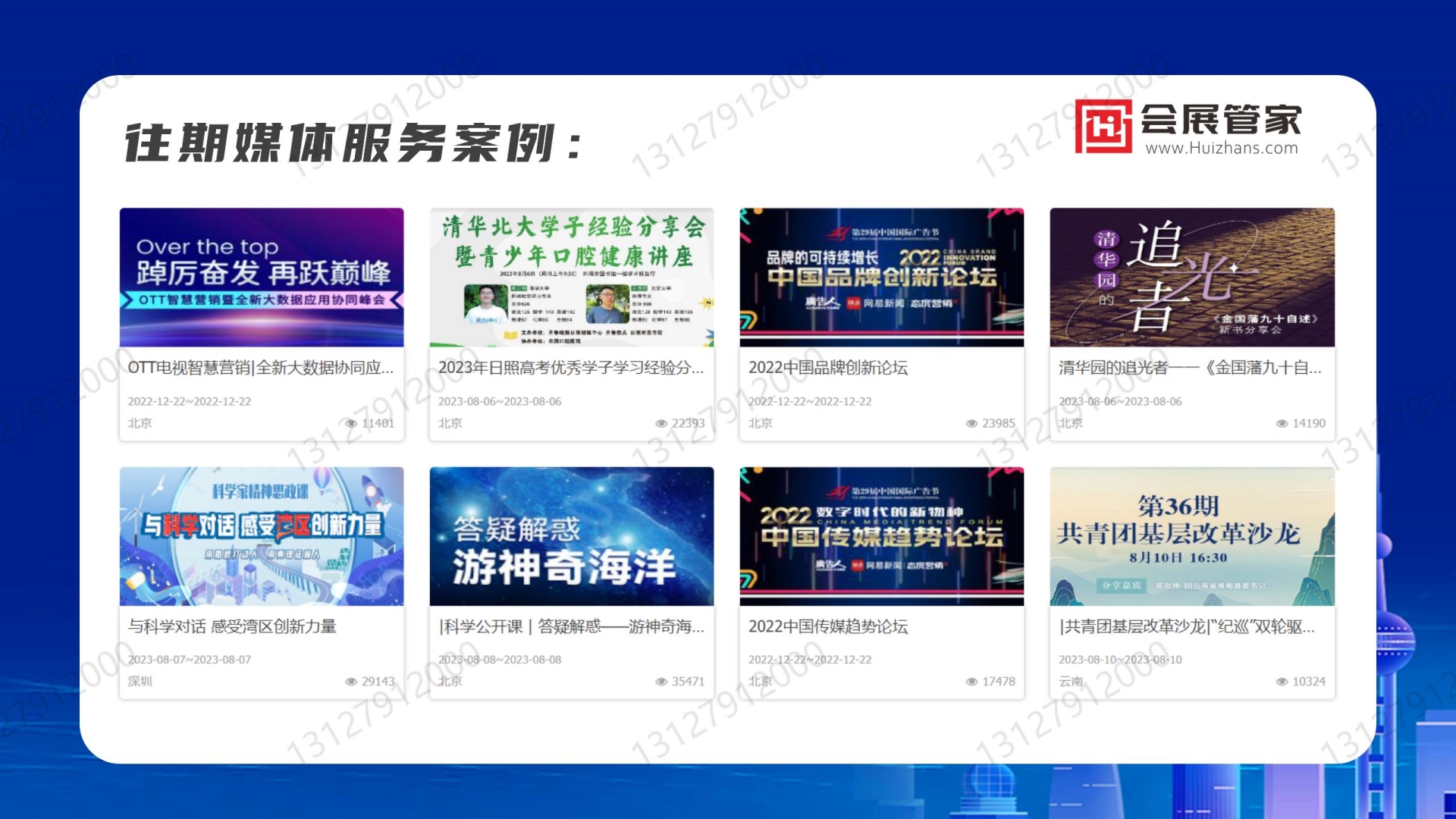Open the 追光者 book sharing thumbnail

[x=1192, y=278]
